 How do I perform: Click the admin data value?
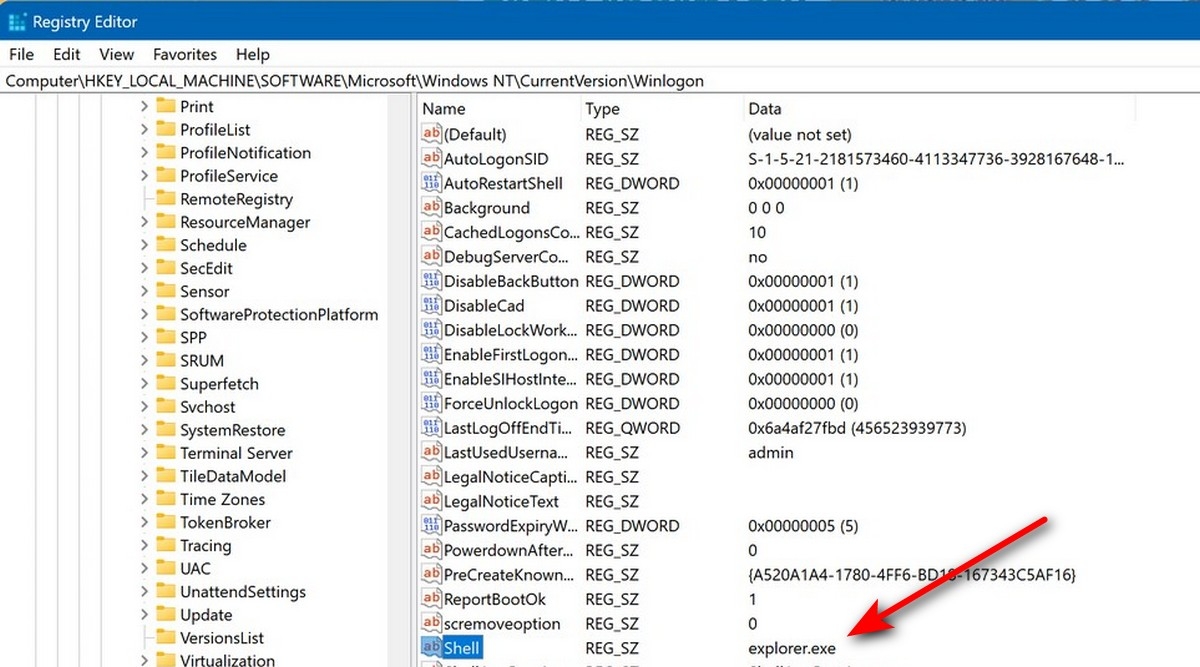click(x=770, y=452)
